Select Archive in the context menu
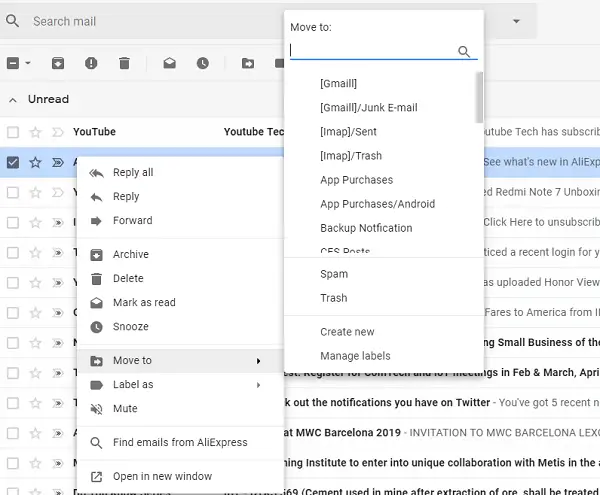The height and width of the screenshot is (495, 600). (180, 254)
